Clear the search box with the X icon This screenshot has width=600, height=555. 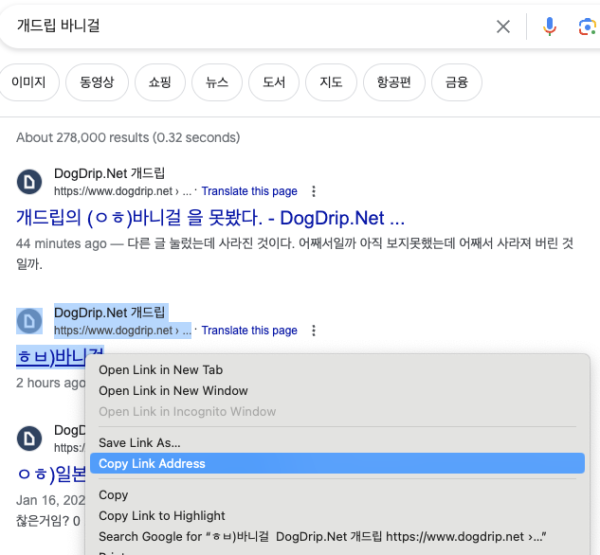click(503, 26)
